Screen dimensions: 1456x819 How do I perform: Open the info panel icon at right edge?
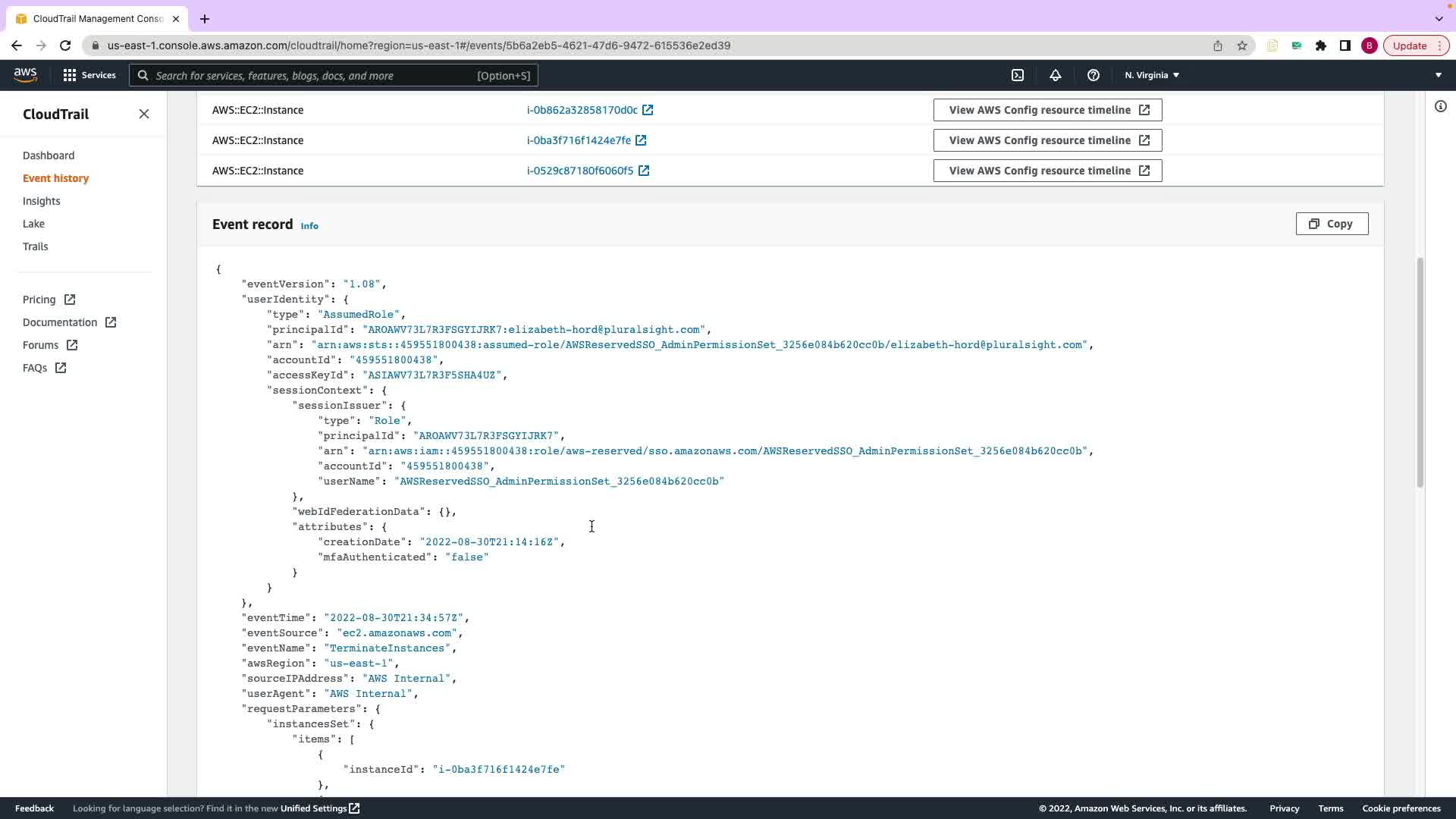pos(1440,107)
